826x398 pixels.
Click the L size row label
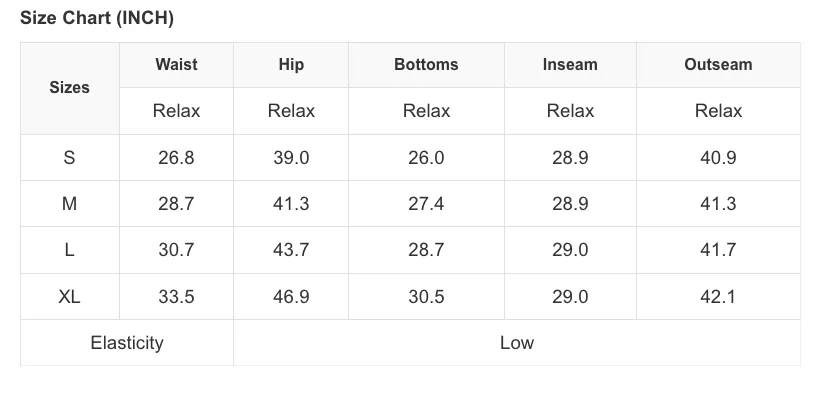pyautogui.click(x=70, y=250)
